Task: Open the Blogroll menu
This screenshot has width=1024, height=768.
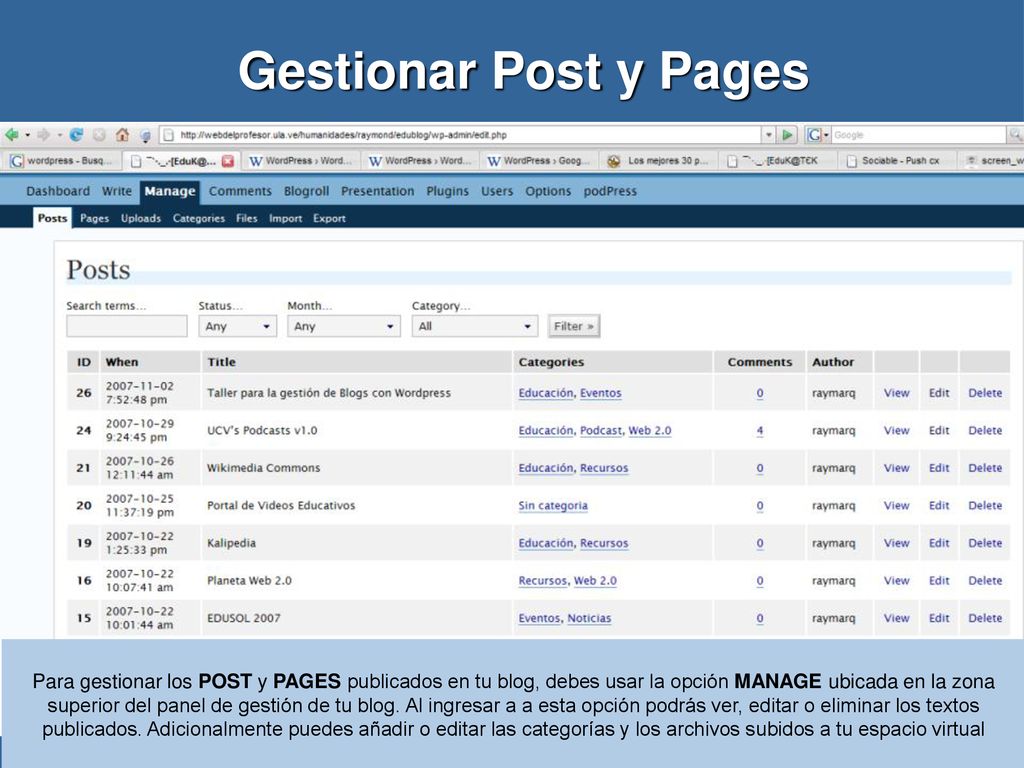Action: (306, 191)
